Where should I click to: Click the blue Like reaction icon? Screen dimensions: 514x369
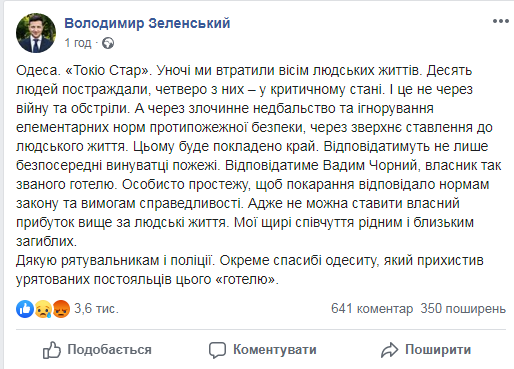click(25, 309)
